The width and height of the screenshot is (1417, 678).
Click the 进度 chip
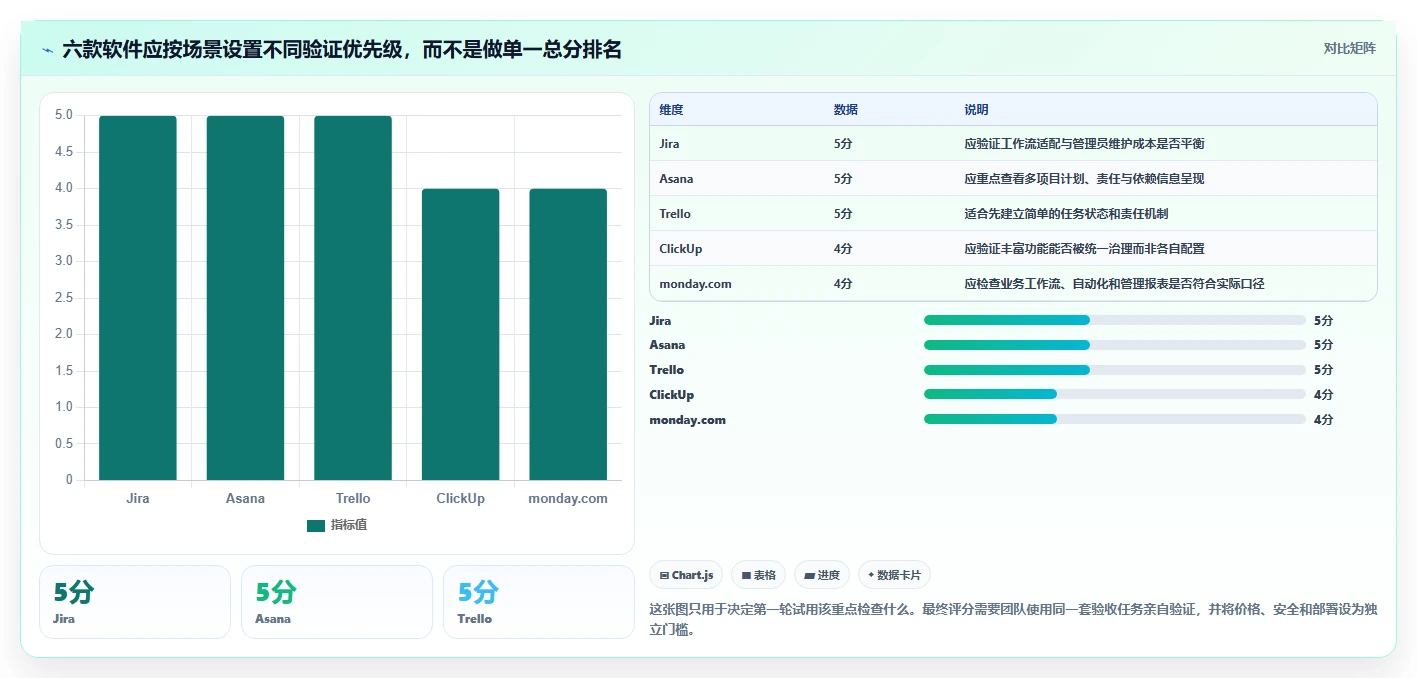(x=821, y=575)
